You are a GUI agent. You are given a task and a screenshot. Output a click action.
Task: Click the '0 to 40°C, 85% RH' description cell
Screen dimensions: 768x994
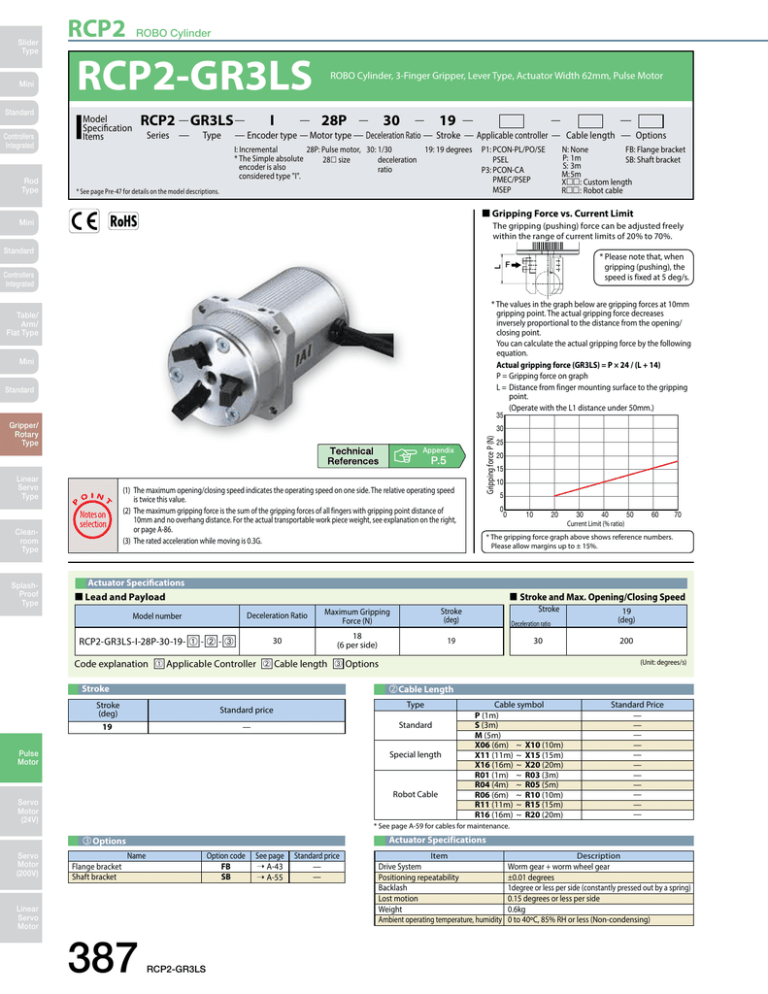pos(598,920)
